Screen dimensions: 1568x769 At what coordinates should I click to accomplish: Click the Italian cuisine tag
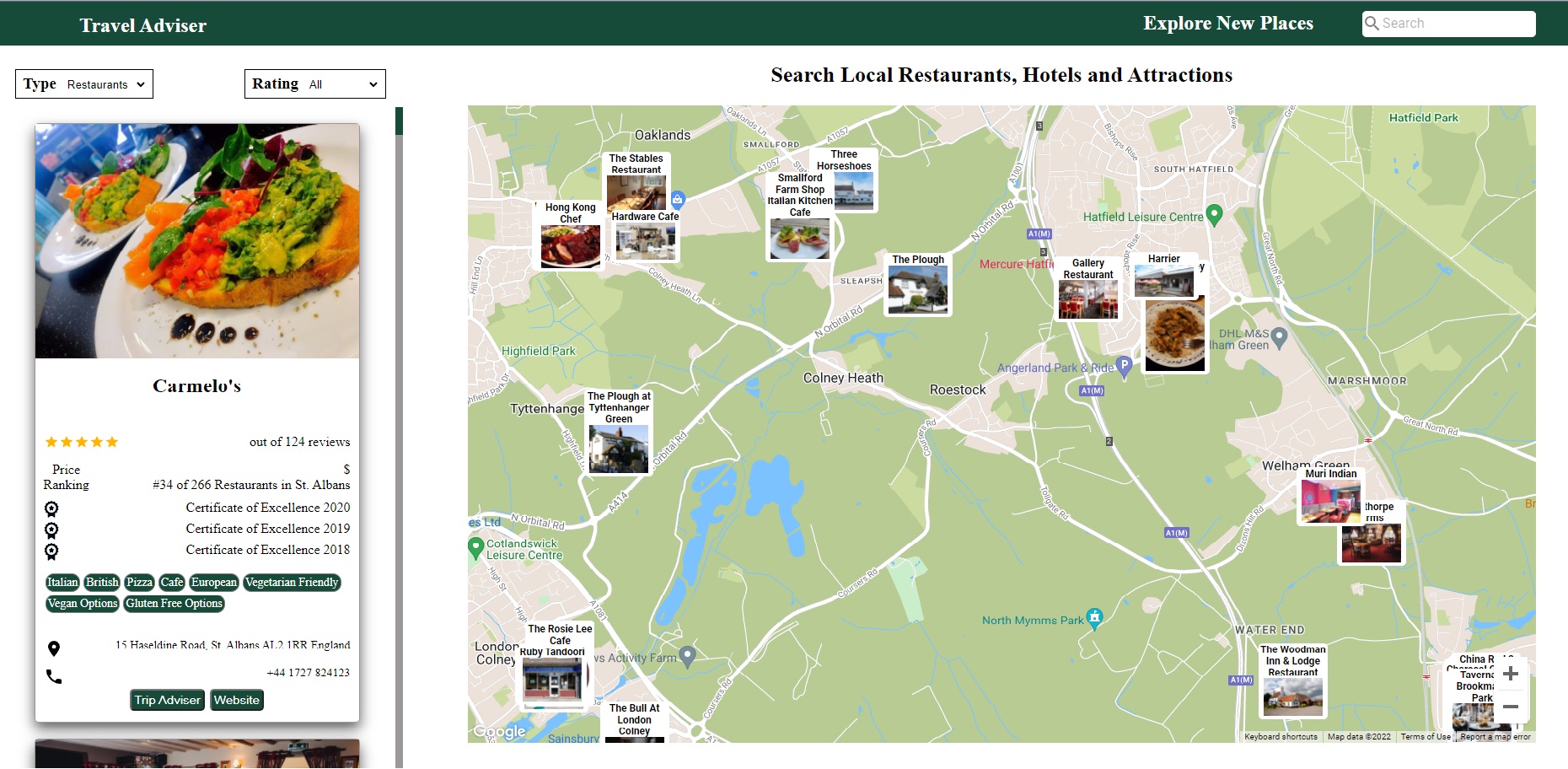coord(62,582)
